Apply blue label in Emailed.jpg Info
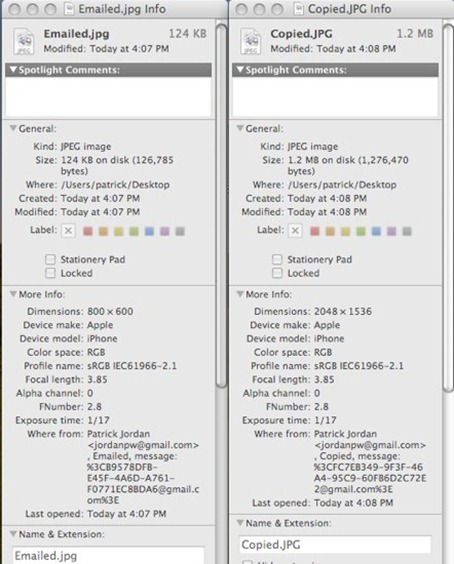This screenshot has width=454, height=564. tap(149, 231)
